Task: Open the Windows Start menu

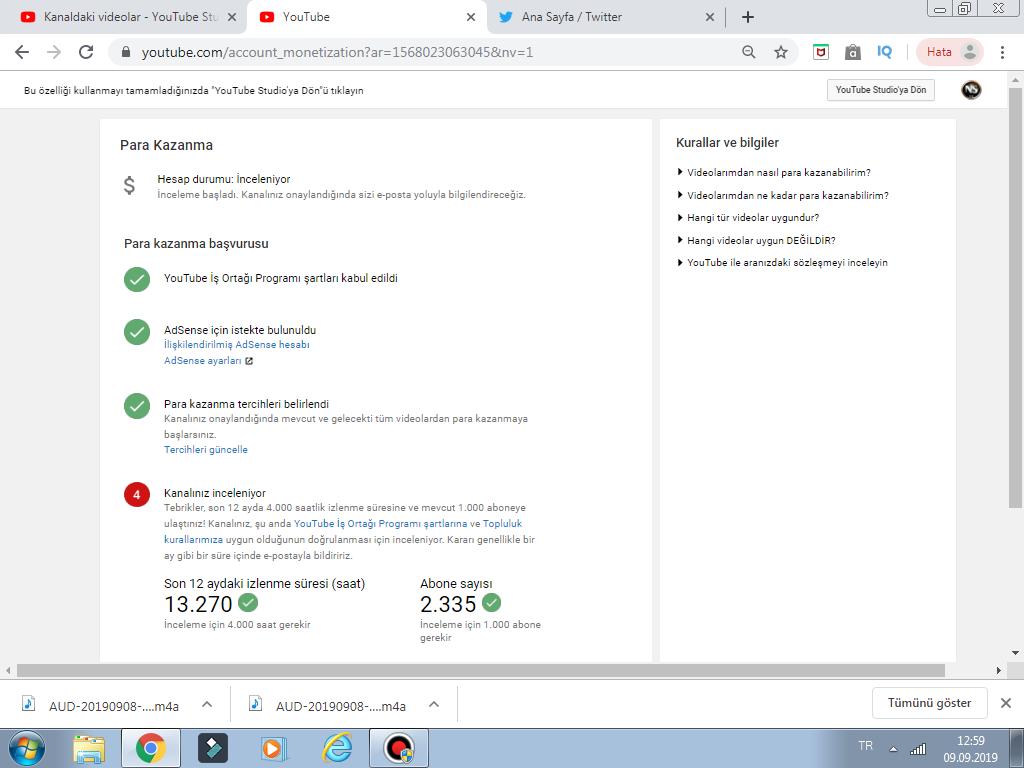Action: point(27,748)
